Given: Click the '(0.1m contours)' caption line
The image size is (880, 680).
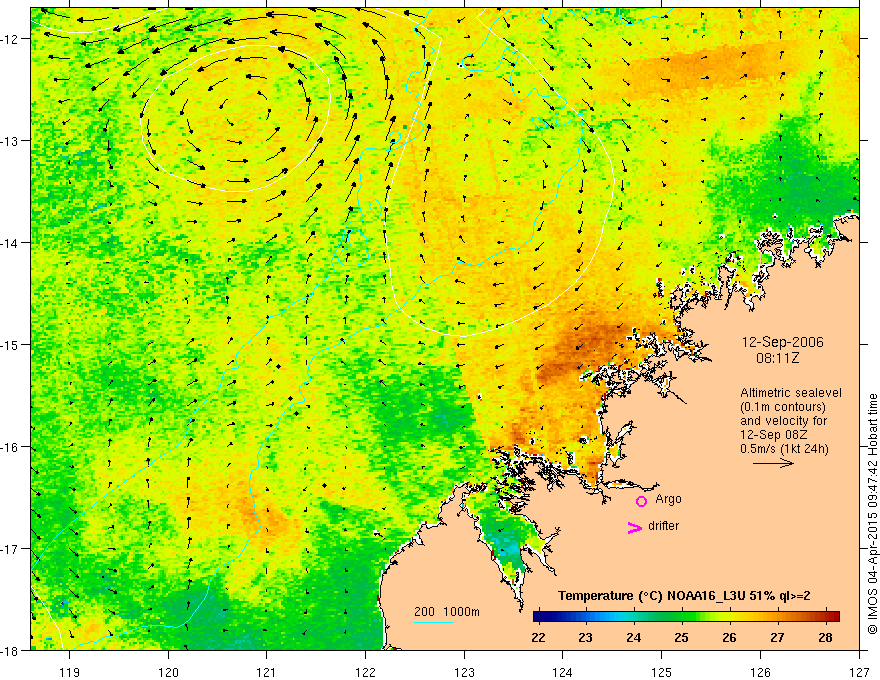Looking at the screenshot, I should pos(783,407).
